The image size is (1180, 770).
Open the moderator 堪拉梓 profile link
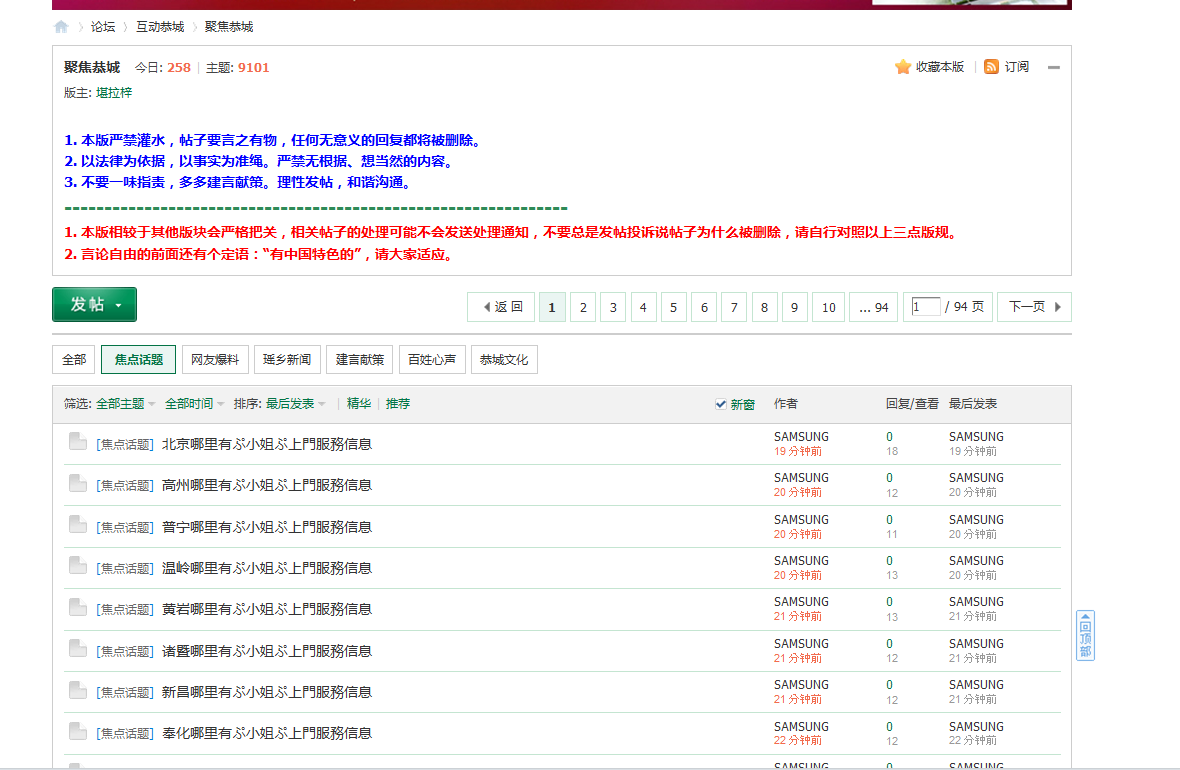click(113, 93)
